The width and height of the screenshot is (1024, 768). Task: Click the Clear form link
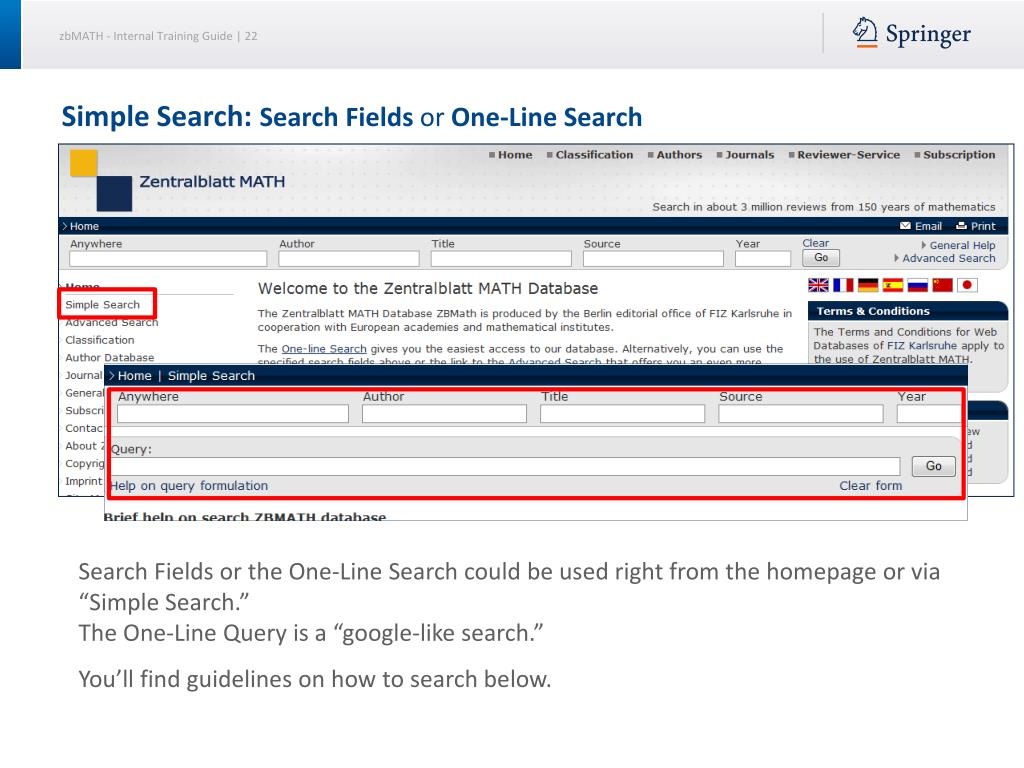coord(871,486)
